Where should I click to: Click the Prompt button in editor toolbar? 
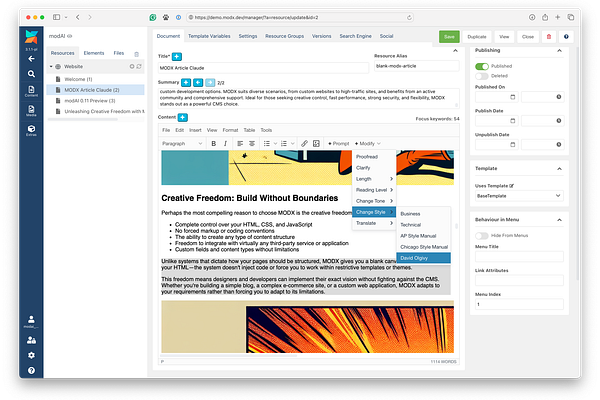pos(339,144)
